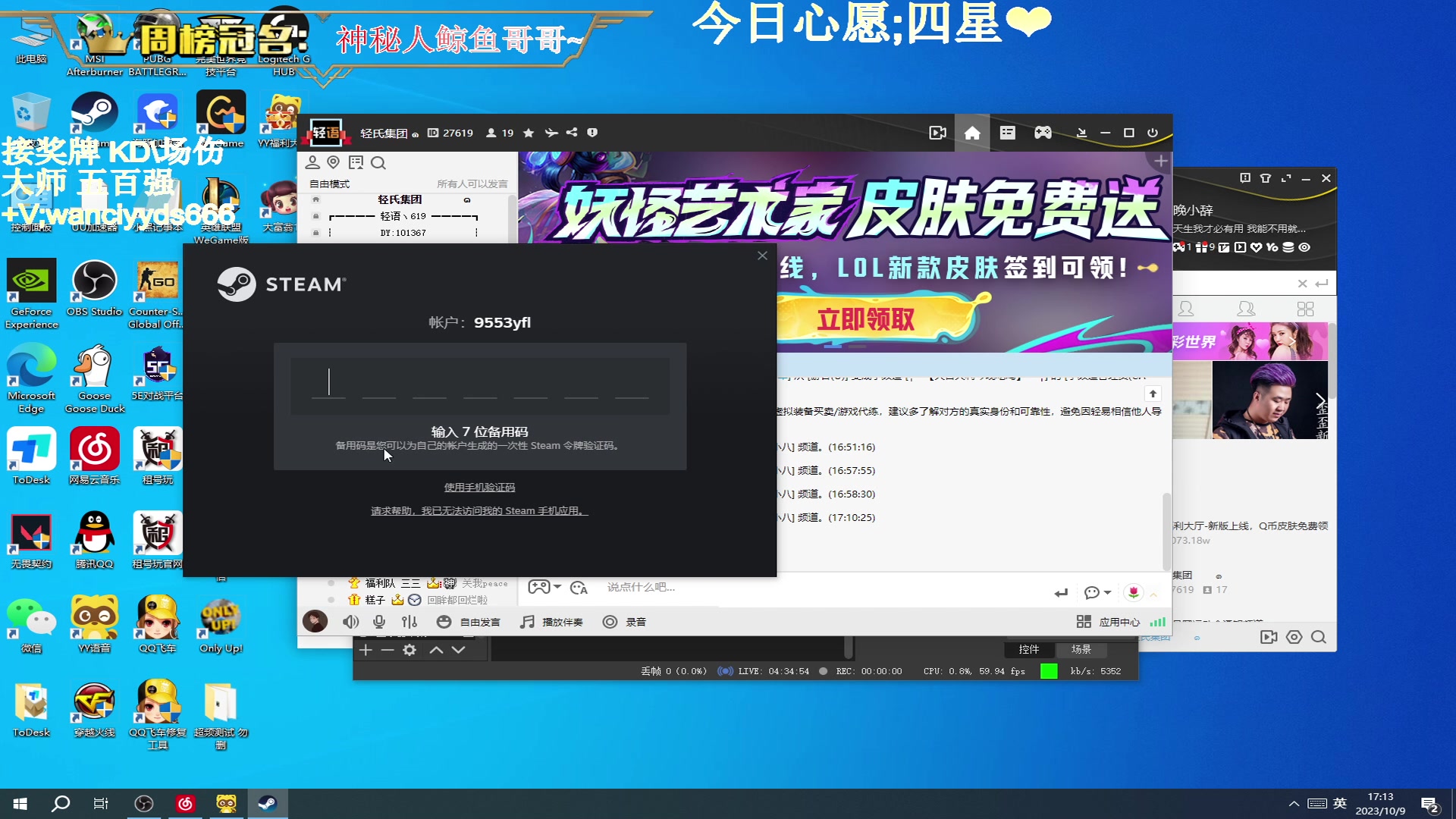Show hidden system tray icons
1456x819 pixels.
coord(1294,804)
